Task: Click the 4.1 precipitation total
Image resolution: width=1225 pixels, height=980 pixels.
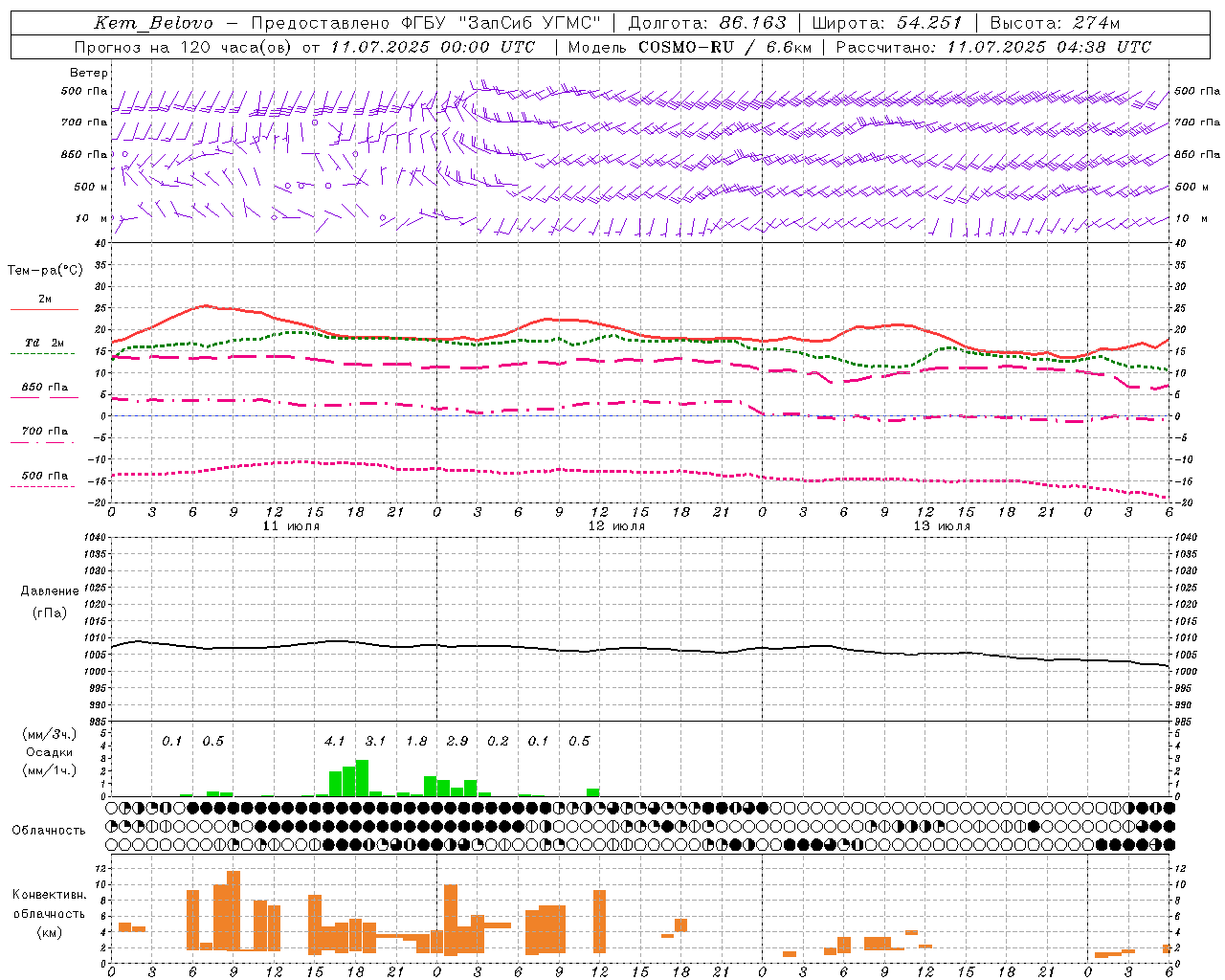Action: 335,741
